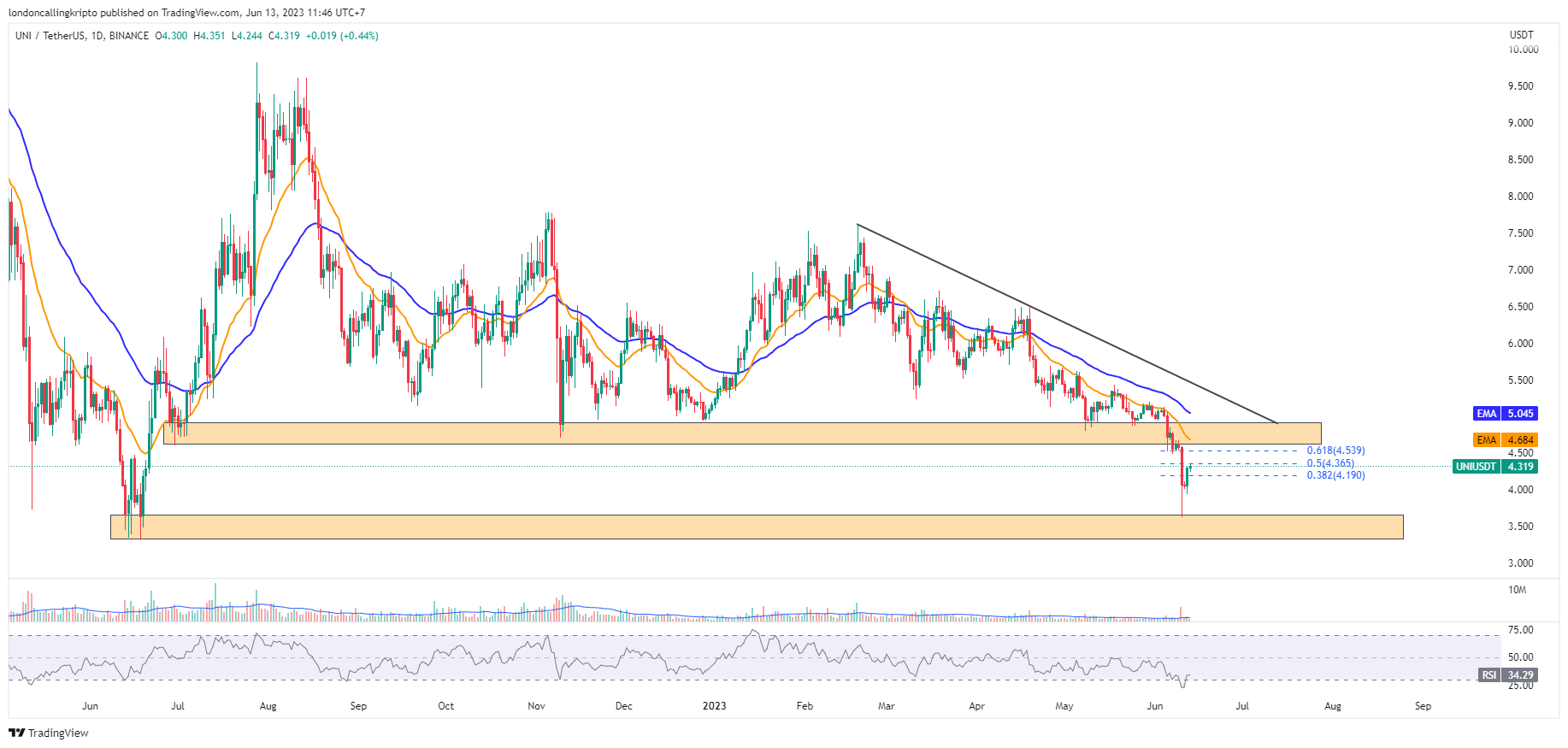
Task: Click the BINANCE exchange name in header
Action: click(129, 36)
